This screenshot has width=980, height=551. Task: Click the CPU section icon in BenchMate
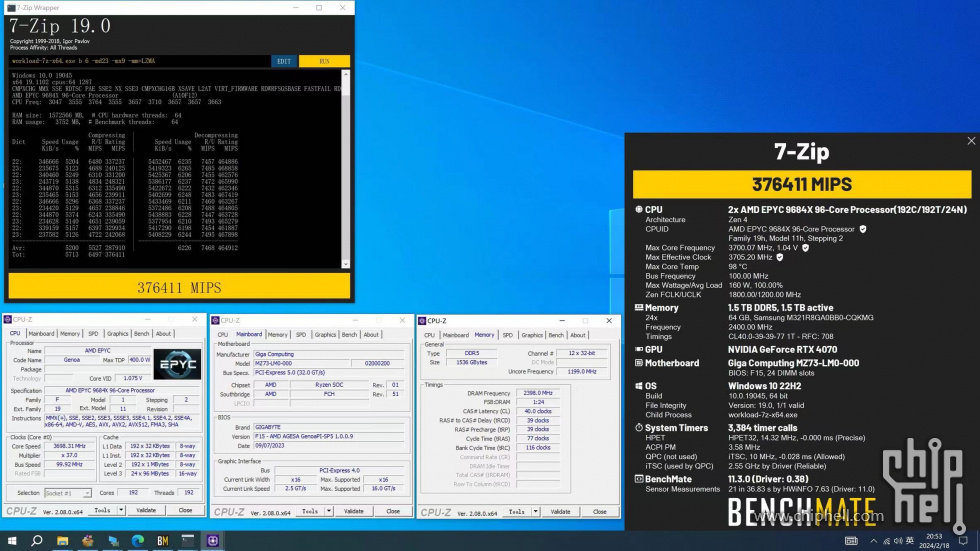639,209
